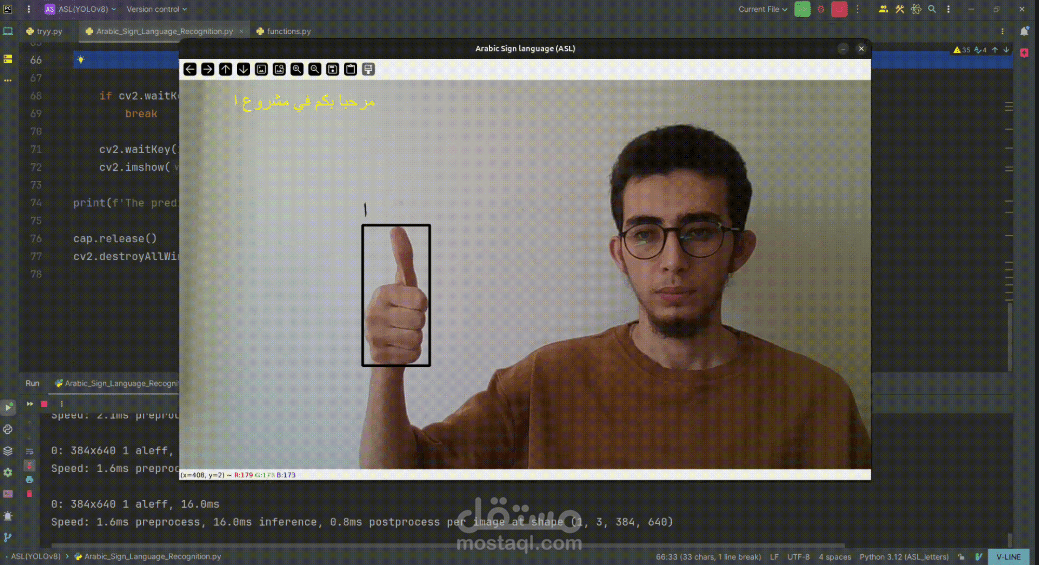Open the Structure tool window icon
Screen dimensions: 1039x565
click(x=8, y=60)
